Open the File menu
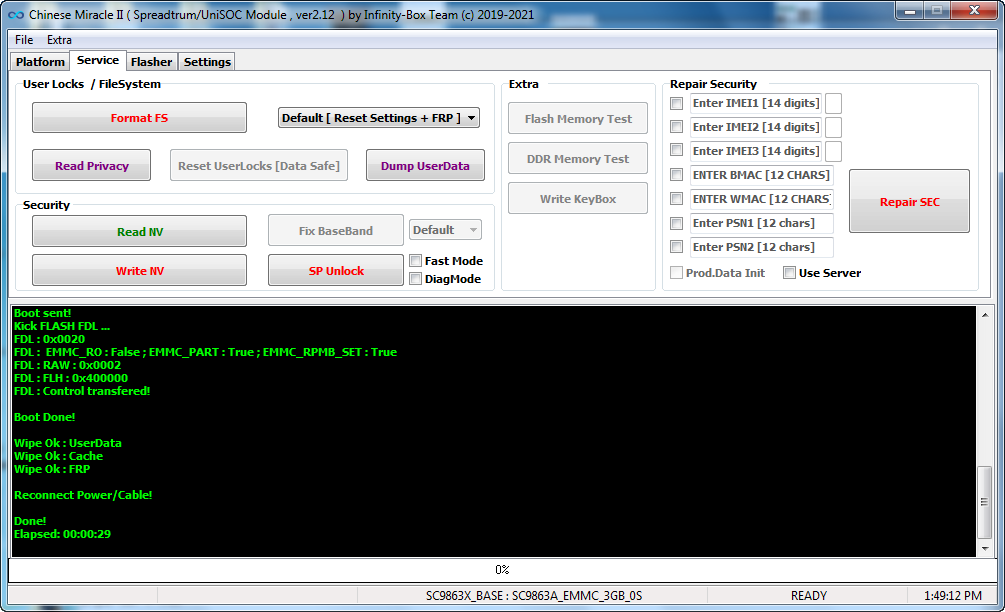 point(24,40)
